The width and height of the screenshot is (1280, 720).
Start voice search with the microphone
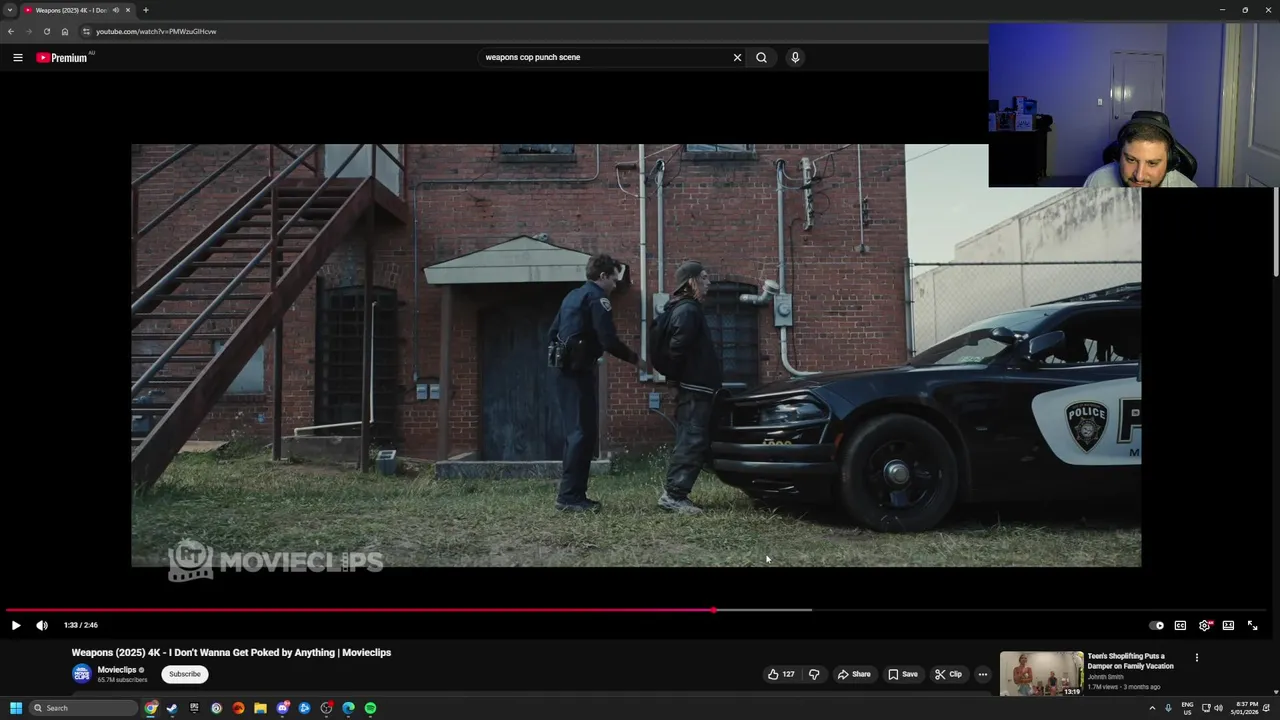tap(795, 57)
